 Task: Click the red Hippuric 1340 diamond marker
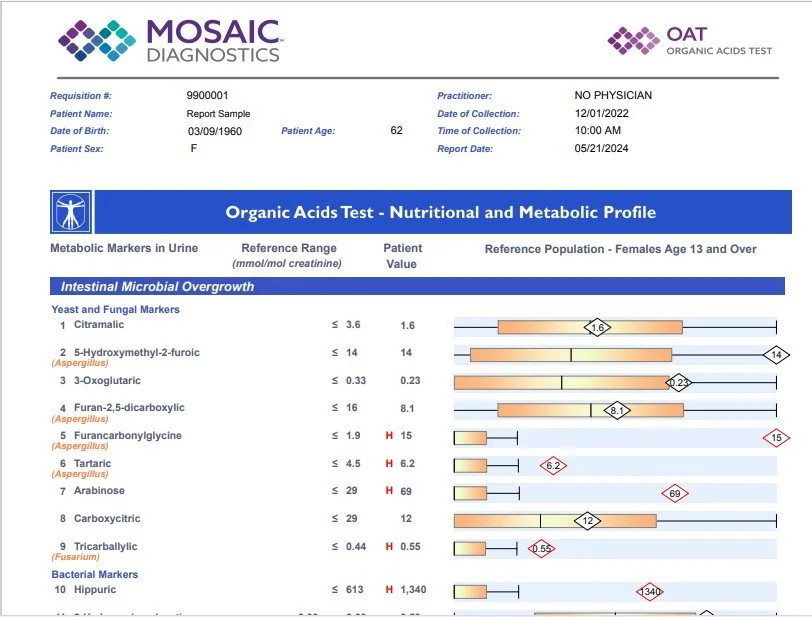[649, 592]
